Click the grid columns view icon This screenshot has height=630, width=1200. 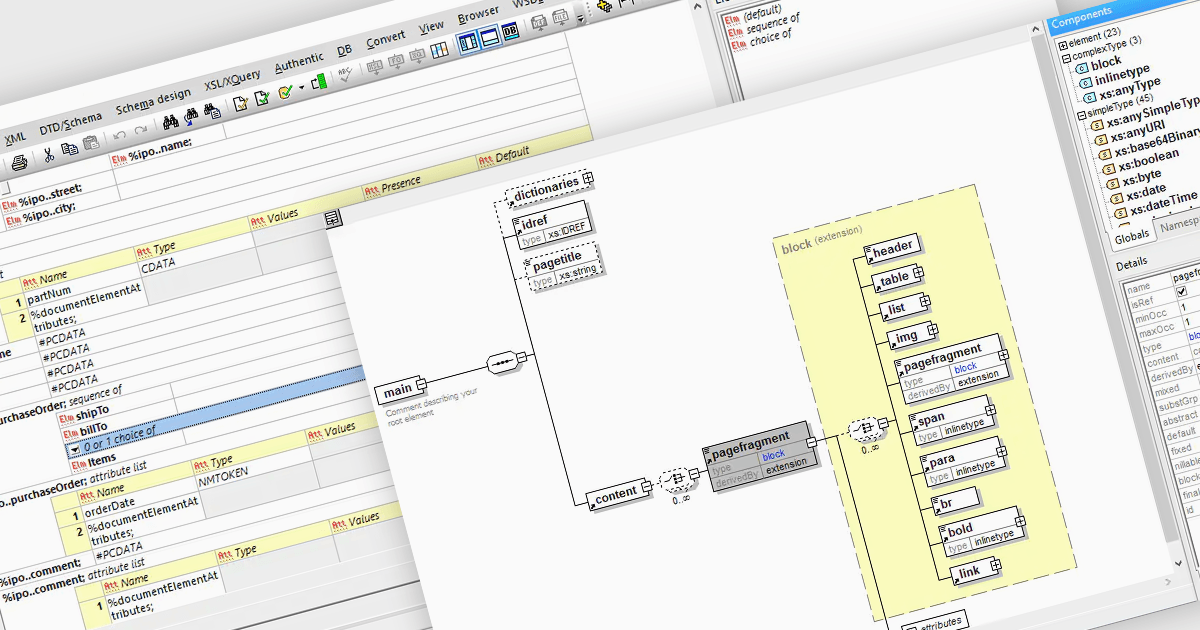pos(441,49)
